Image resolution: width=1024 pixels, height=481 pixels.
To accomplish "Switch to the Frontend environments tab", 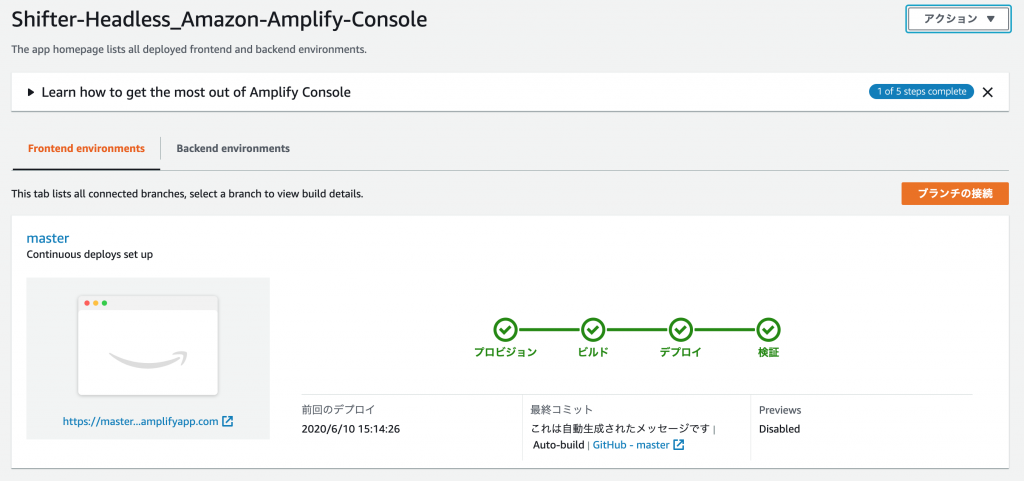I will 86,149.
